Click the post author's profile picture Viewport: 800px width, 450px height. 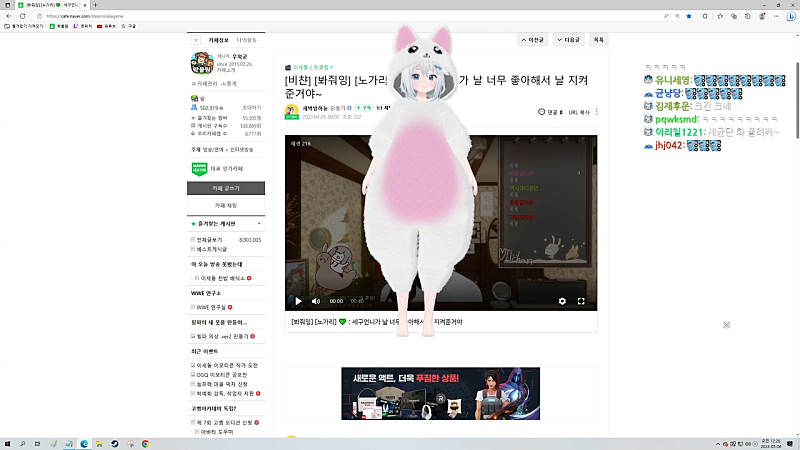click(291, 110)
